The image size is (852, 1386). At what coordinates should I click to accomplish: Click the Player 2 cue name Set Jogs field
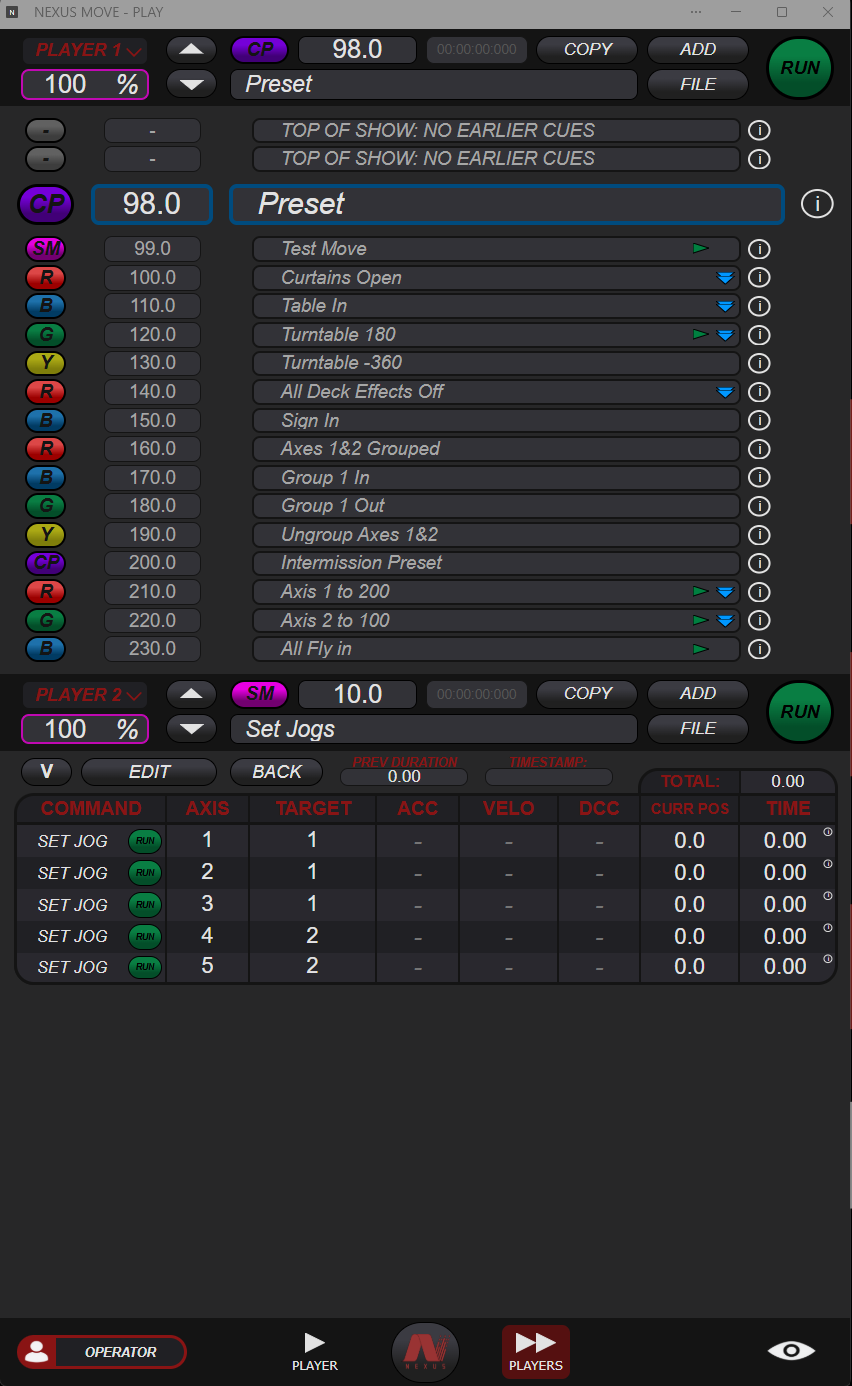[x=434, y=729]
